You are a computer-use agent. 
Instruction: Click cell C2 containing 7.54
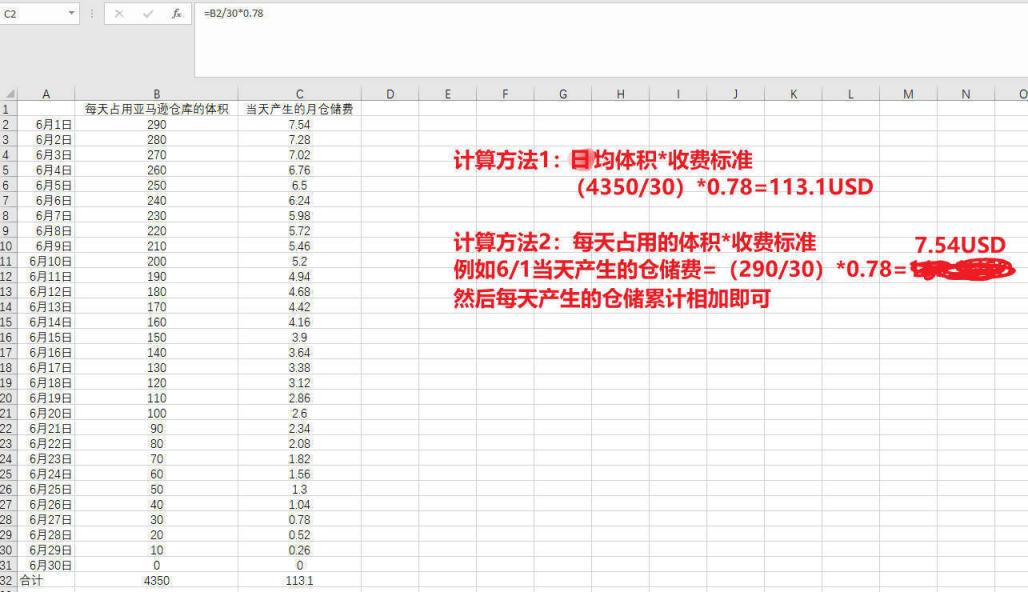pos(299,124)
